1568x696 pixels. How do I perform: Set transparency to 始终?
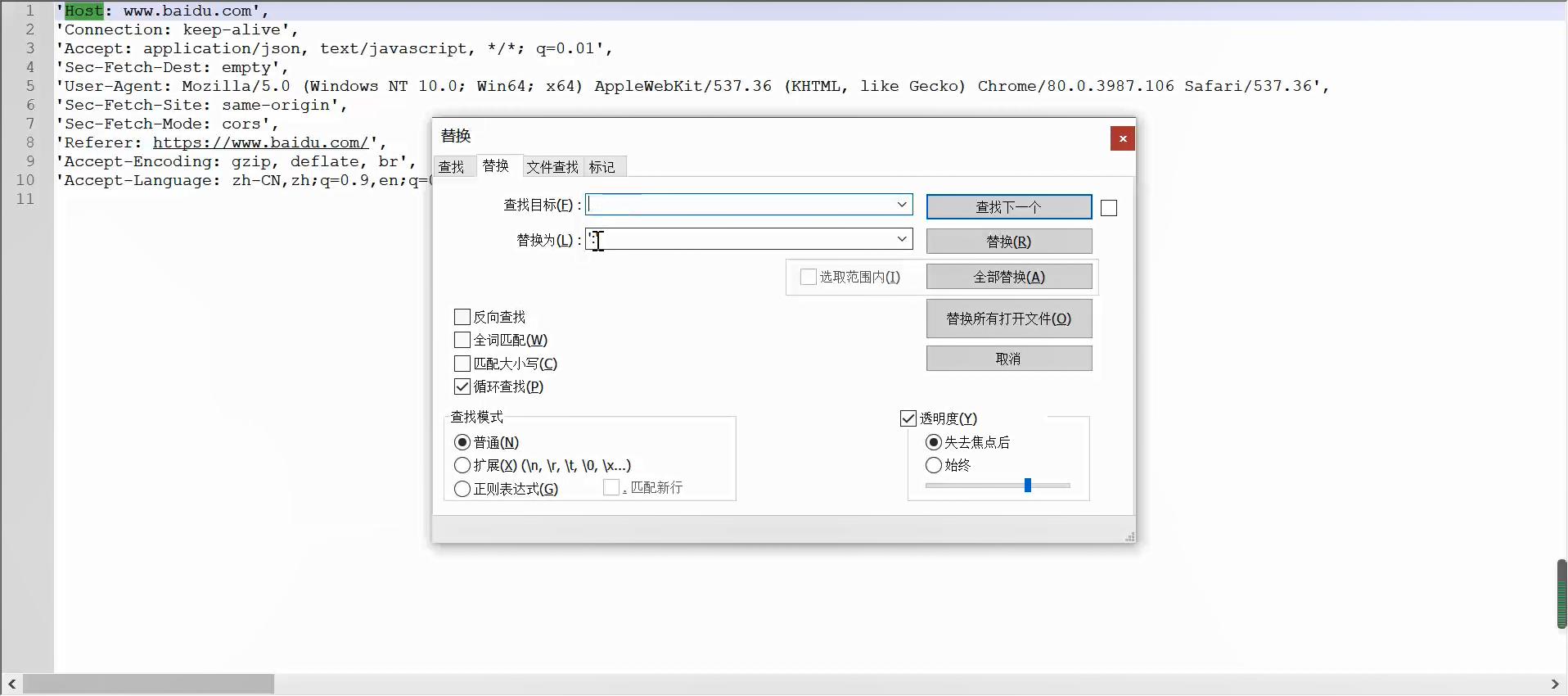[934, 465]
